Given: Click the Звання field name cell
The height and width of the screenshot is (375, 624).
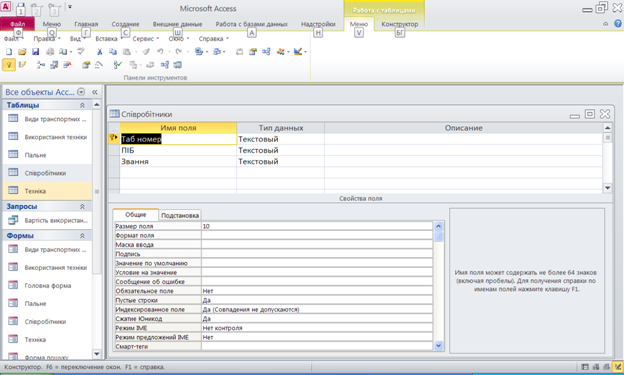Looking at the screenshot, I should point(178,161).
